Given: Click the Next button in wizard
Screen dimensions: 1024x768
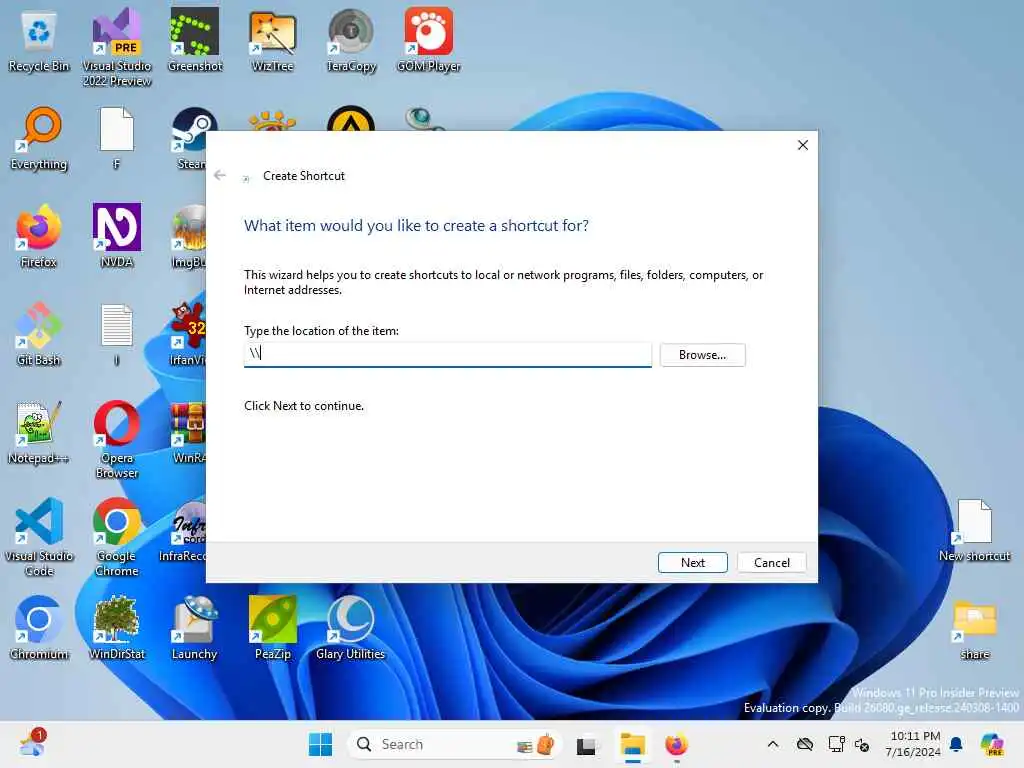Looking at the screenshot, I should point(692,562).
